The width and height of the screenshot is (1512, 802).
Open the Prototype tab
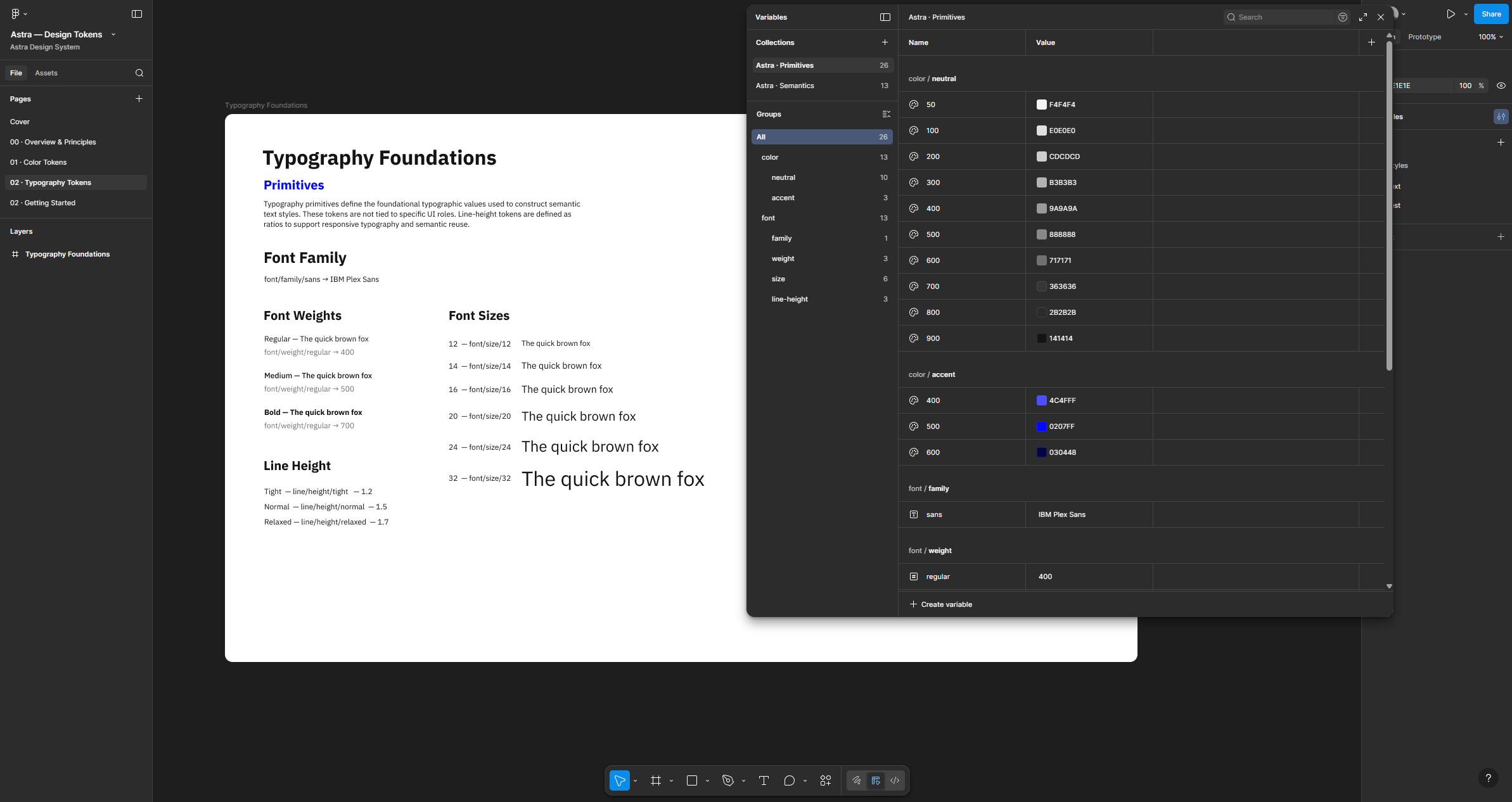(1424, 37)
